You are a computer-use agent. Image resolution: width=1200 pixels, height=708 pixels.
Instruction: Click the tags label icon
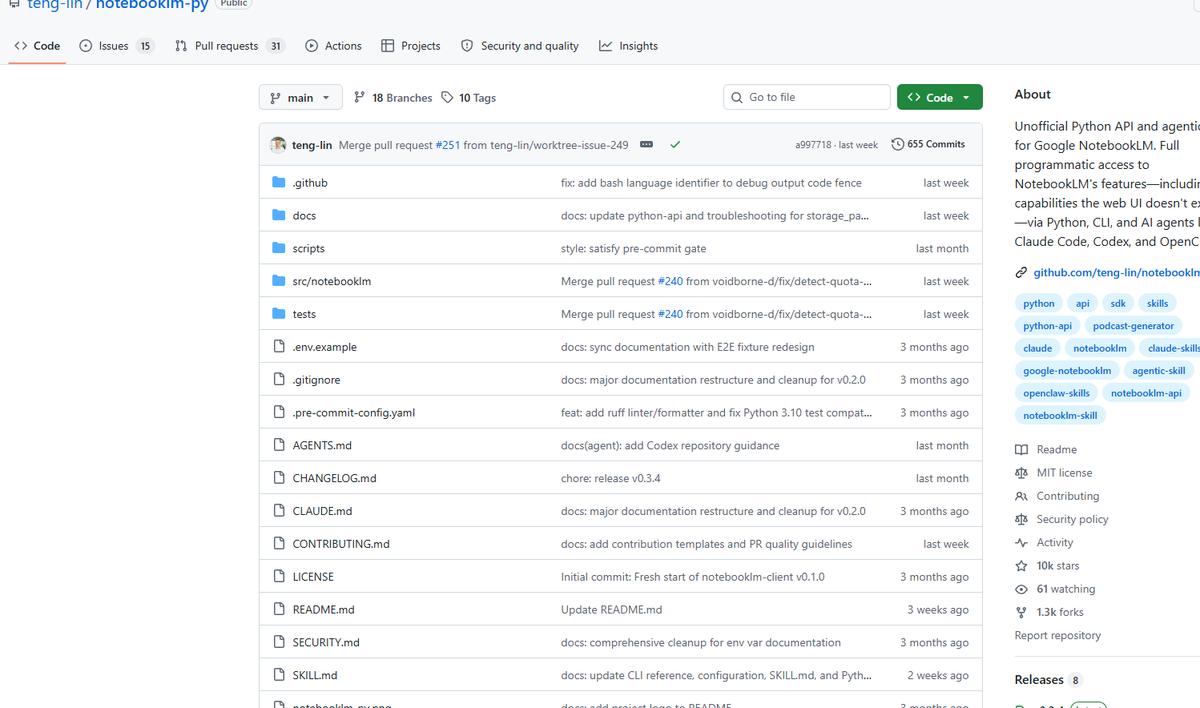pyautogui.click(x=447, y=98)
